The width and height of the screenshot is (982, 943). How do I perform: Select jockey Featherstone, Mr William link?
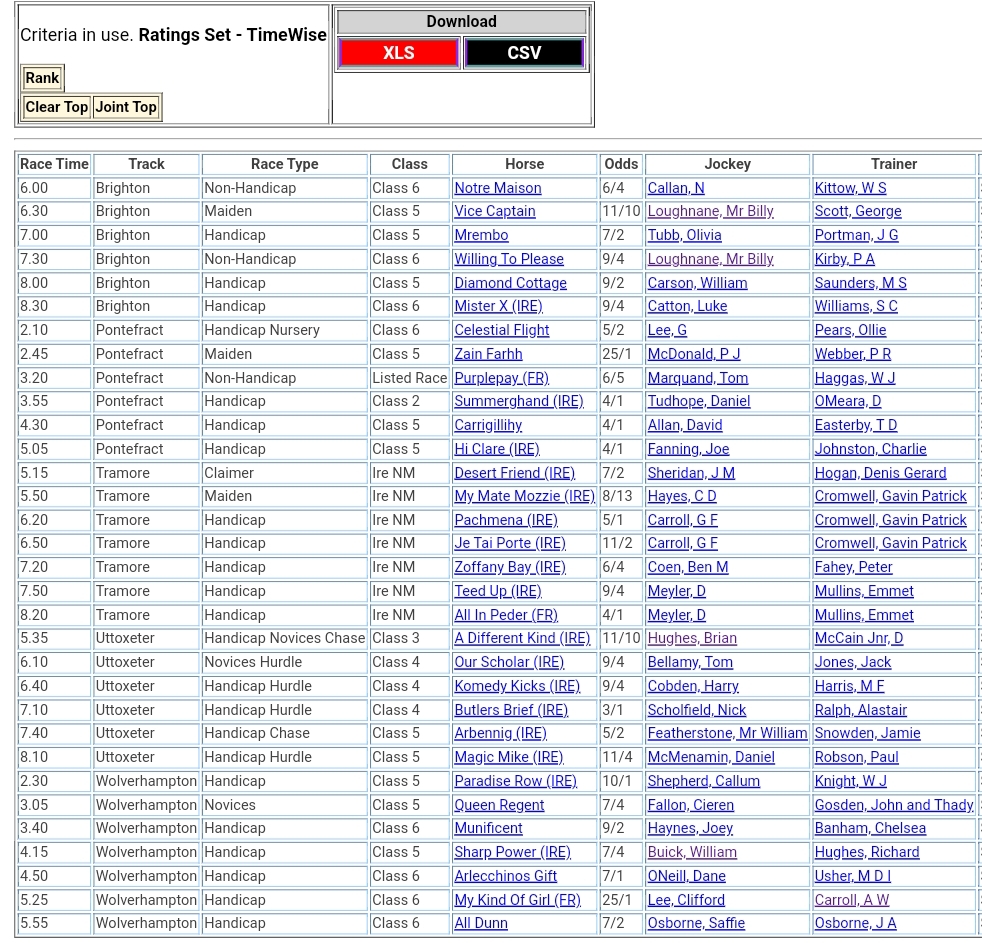pos(727,733)
